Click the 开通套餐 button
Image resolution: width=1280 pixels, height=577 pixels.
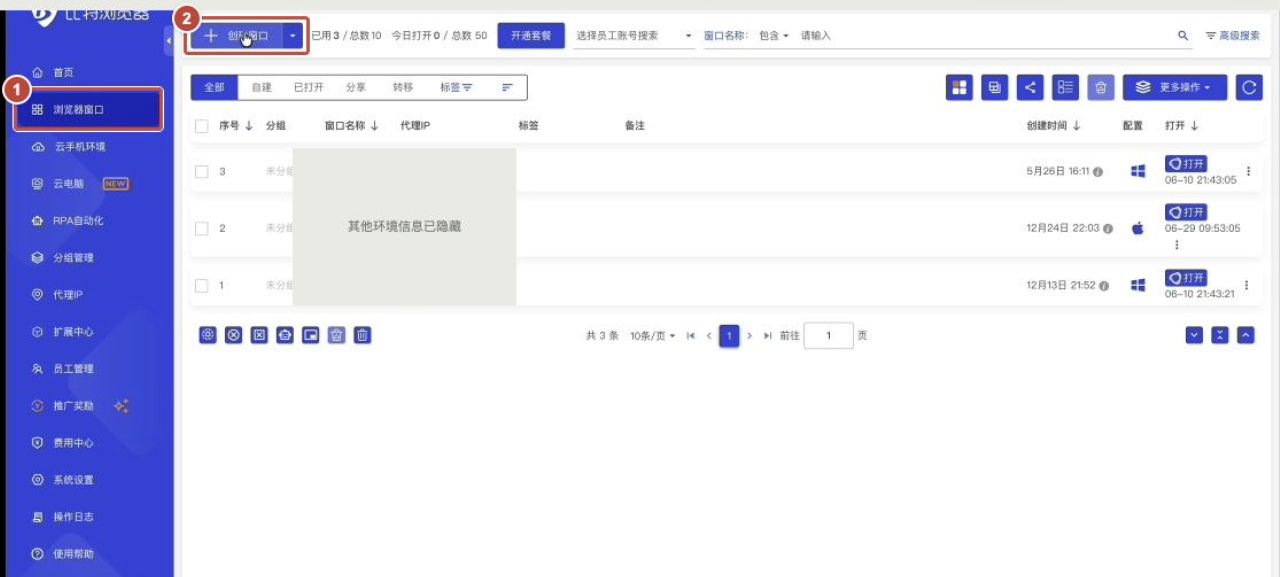(x=531, y=36)
